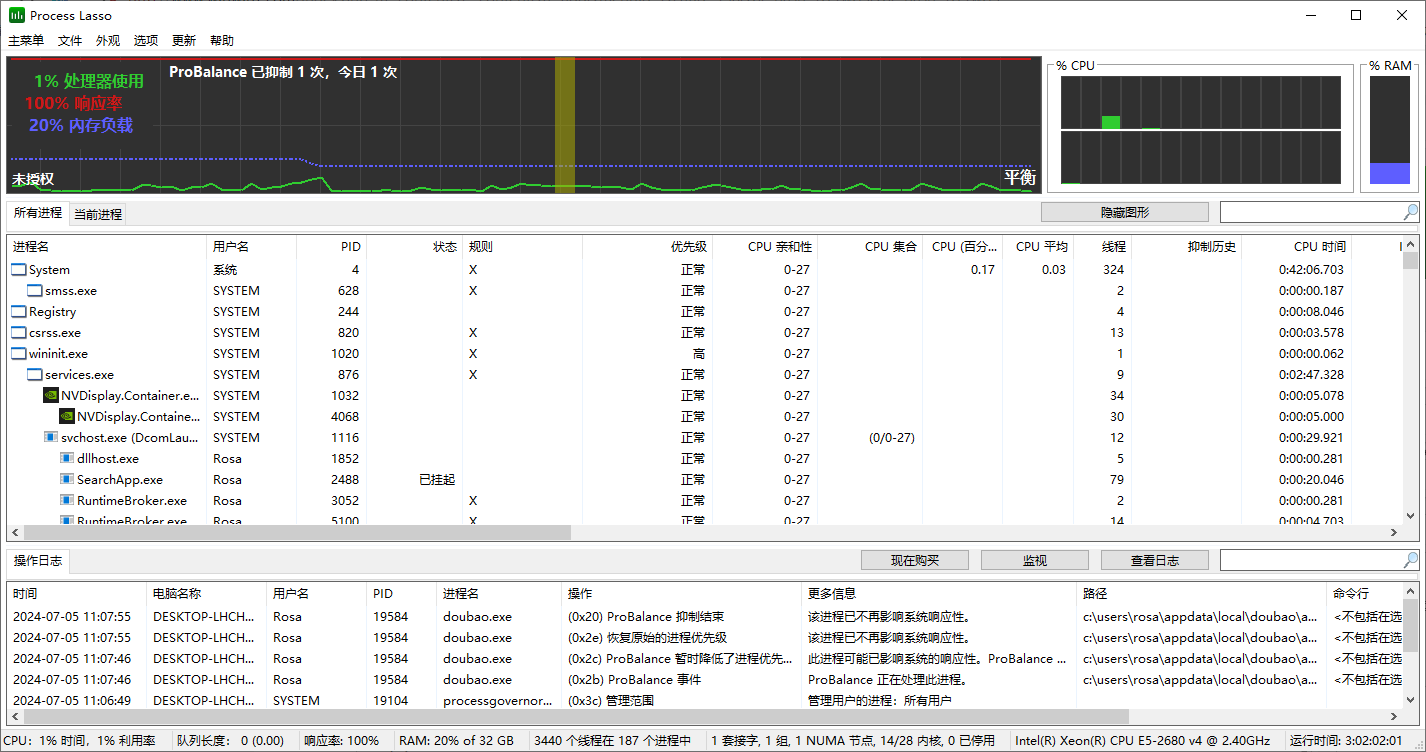Click "3440 个线程在 187 个进程中" in status bar
This screenshot has width=1426, height=752.
tap(613, 741)
